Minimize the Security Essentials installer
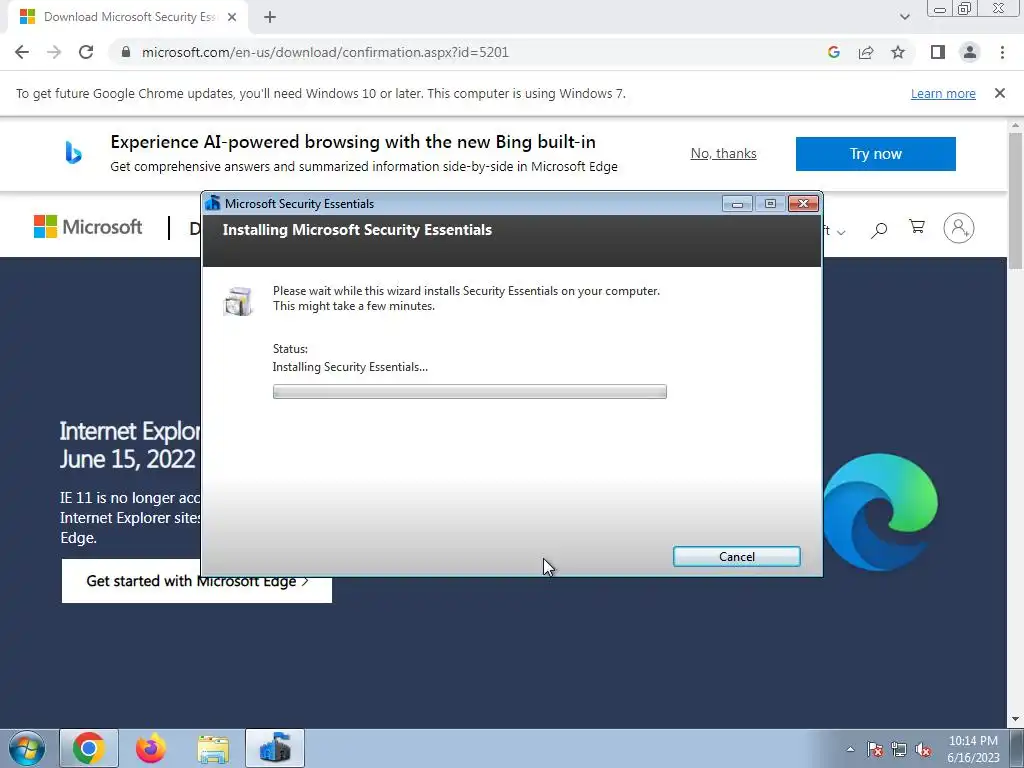This screenshot has height=768, width=1024. point(737,204)
